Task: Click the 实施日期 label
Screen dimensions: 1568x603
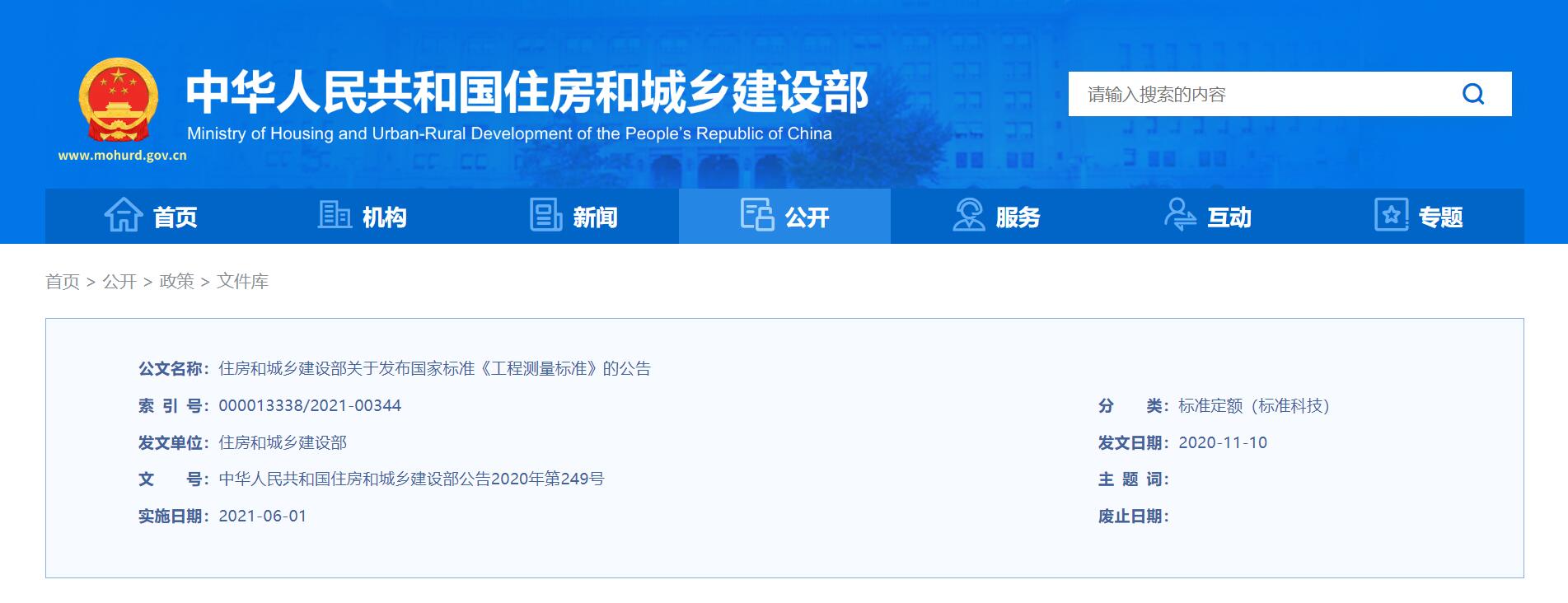Action: pyautogui.click(x=171, y=516)
